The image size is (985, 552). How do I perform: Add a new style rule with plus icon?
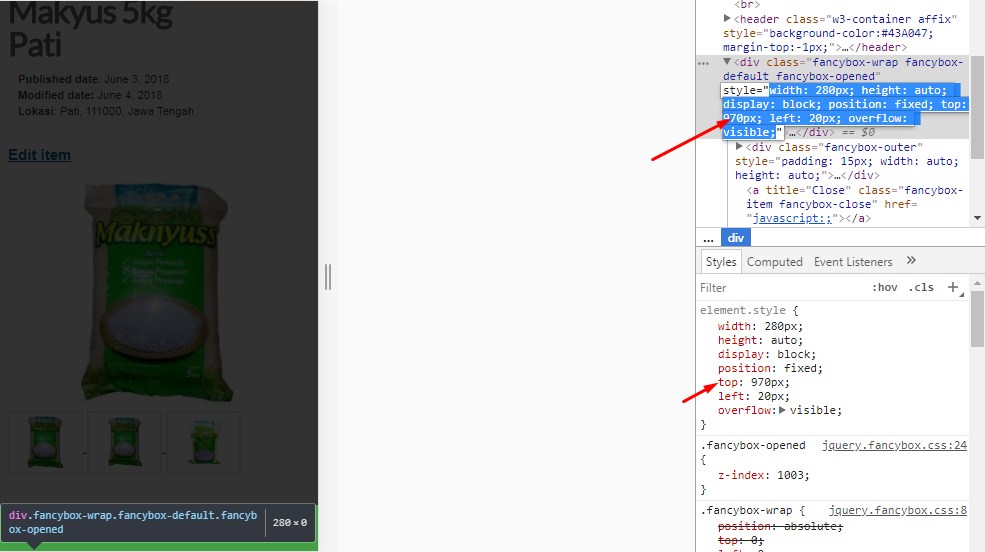[x=953, y=288]
